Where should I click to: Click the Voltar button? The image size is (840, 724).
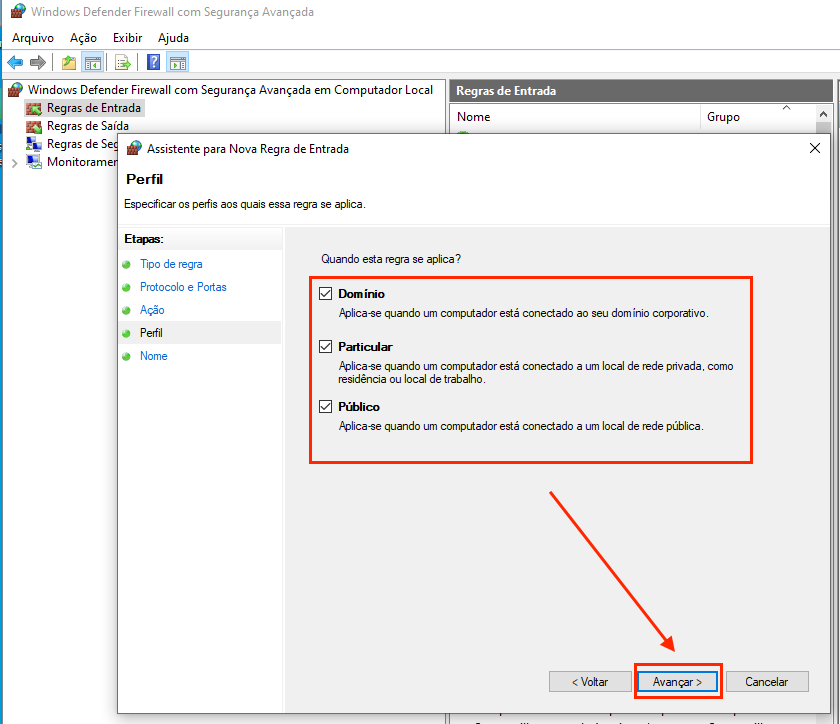[590, 682]
